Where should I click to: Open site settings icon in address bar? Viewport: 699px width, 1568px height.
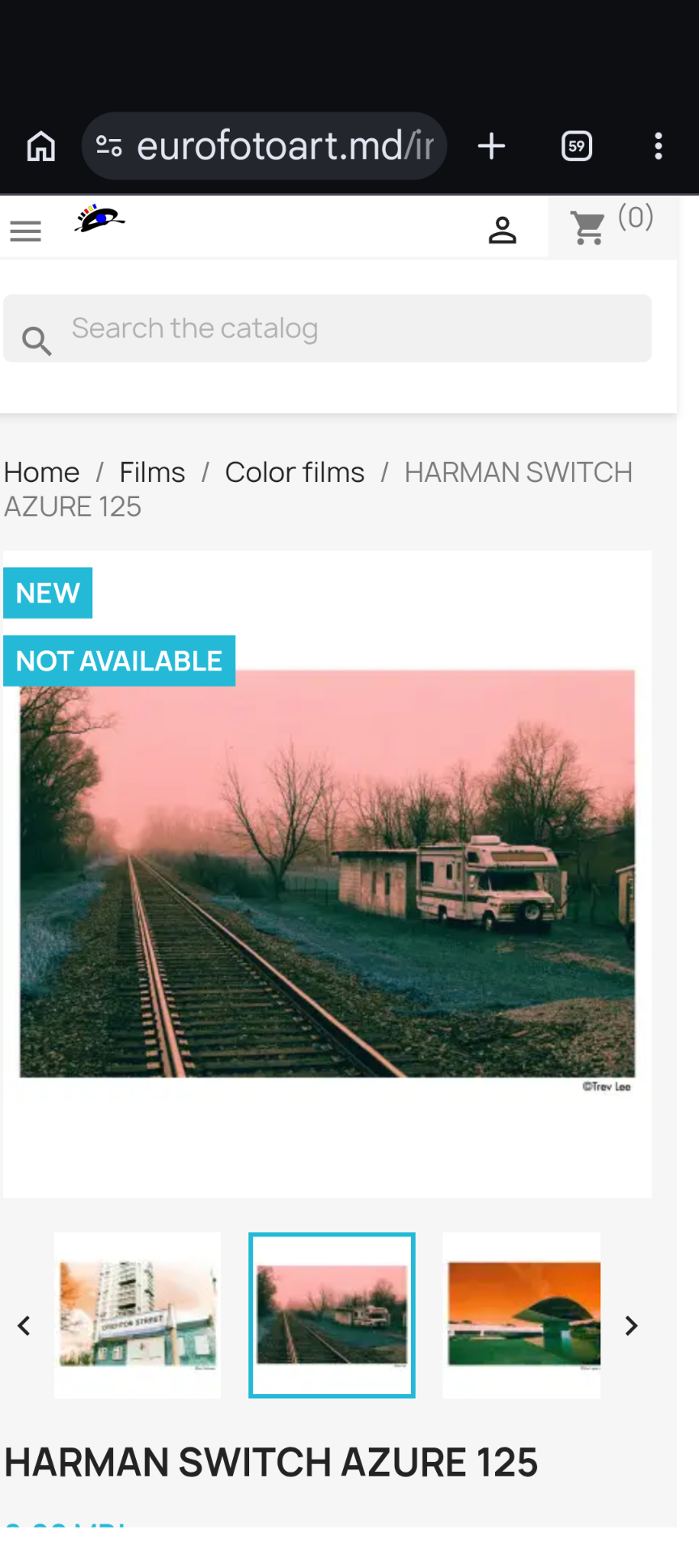109,146
